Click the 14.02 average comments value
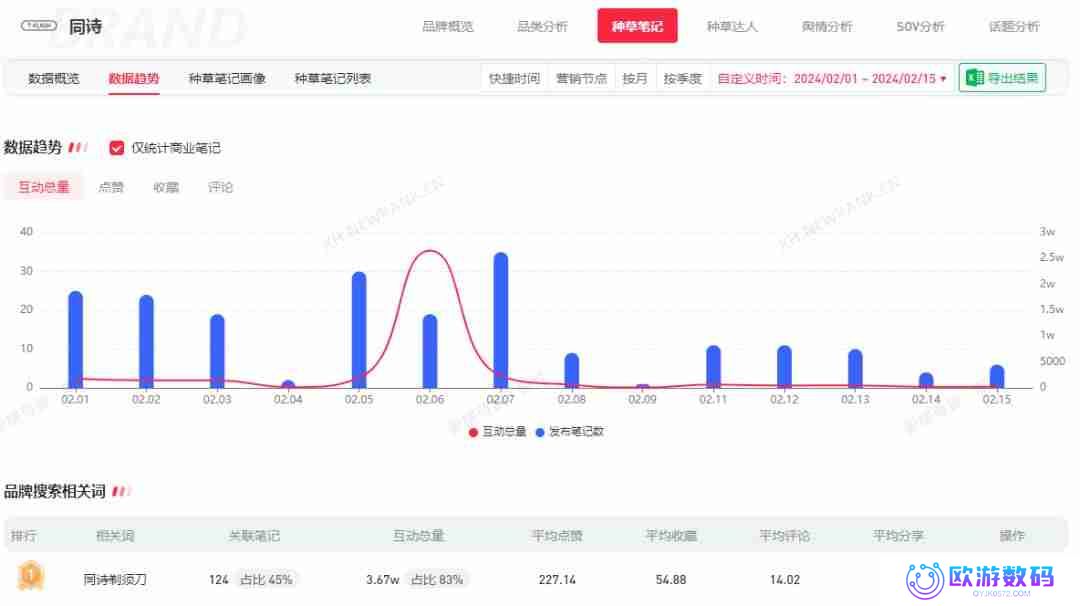1080x606 pixels. pyautogui.click(x=785, y=580)
